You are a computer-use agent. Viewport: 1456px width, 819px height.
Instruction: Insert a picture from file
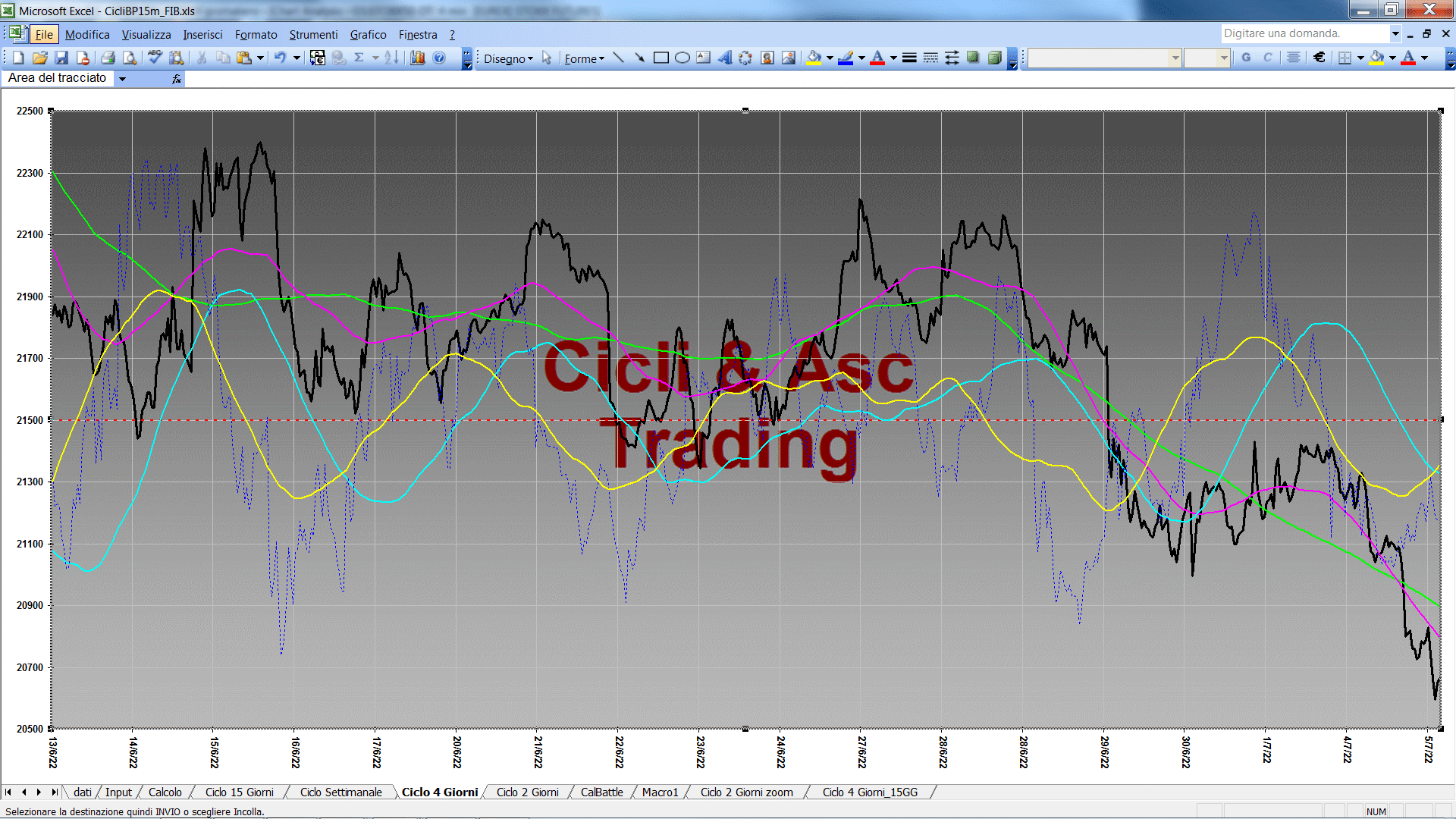point(789,58)
